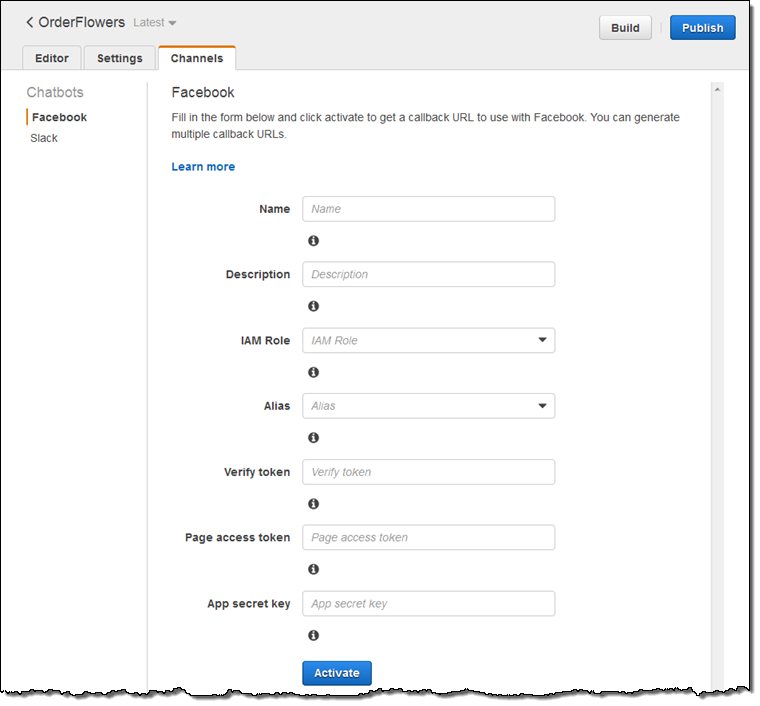This screenshot has width=760, height=706.
Task: Click the Build button
Action: 625,28
